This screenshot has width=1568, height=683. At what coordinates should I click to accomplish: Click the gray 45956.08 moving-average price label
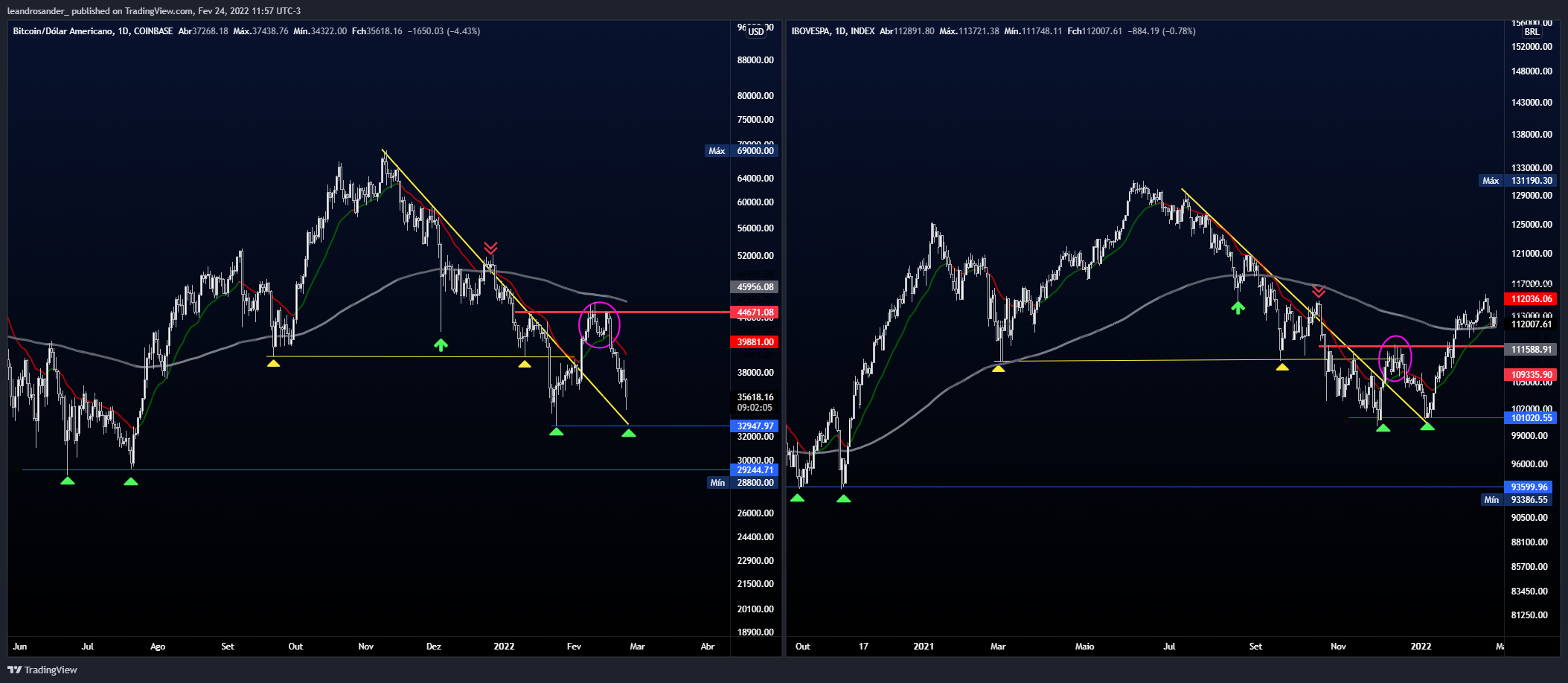coord(755,287)
